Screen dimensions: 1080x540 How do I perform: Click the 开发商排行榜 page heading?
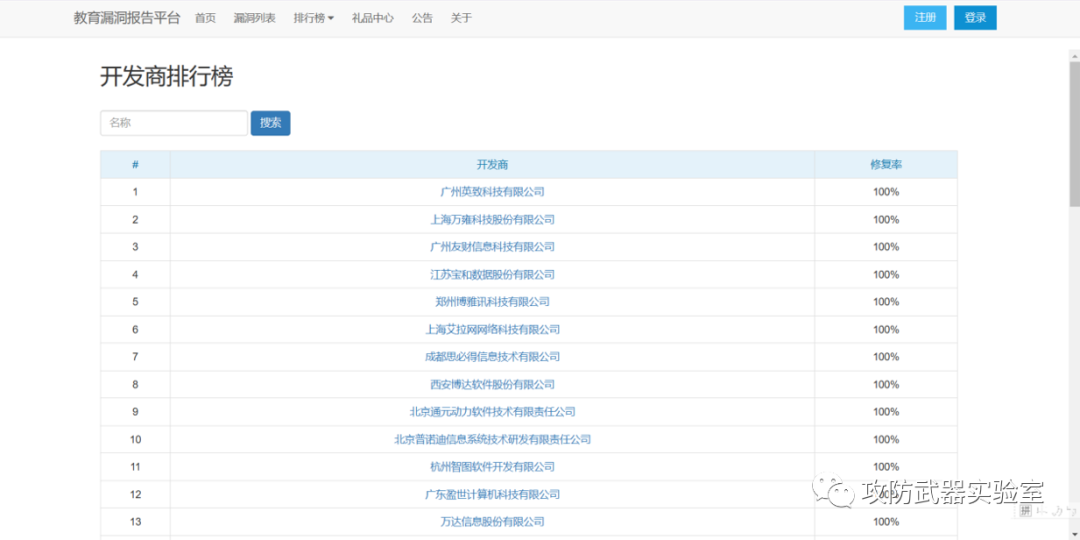[167, 77]
